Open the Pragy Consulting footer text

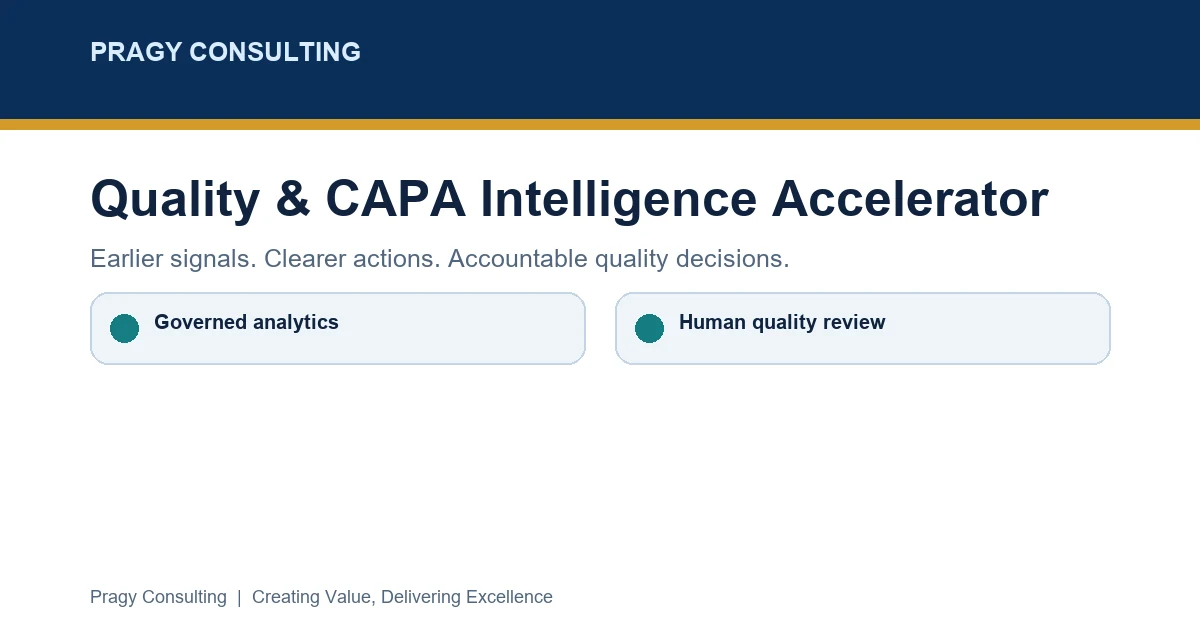(x=158, y=597)
